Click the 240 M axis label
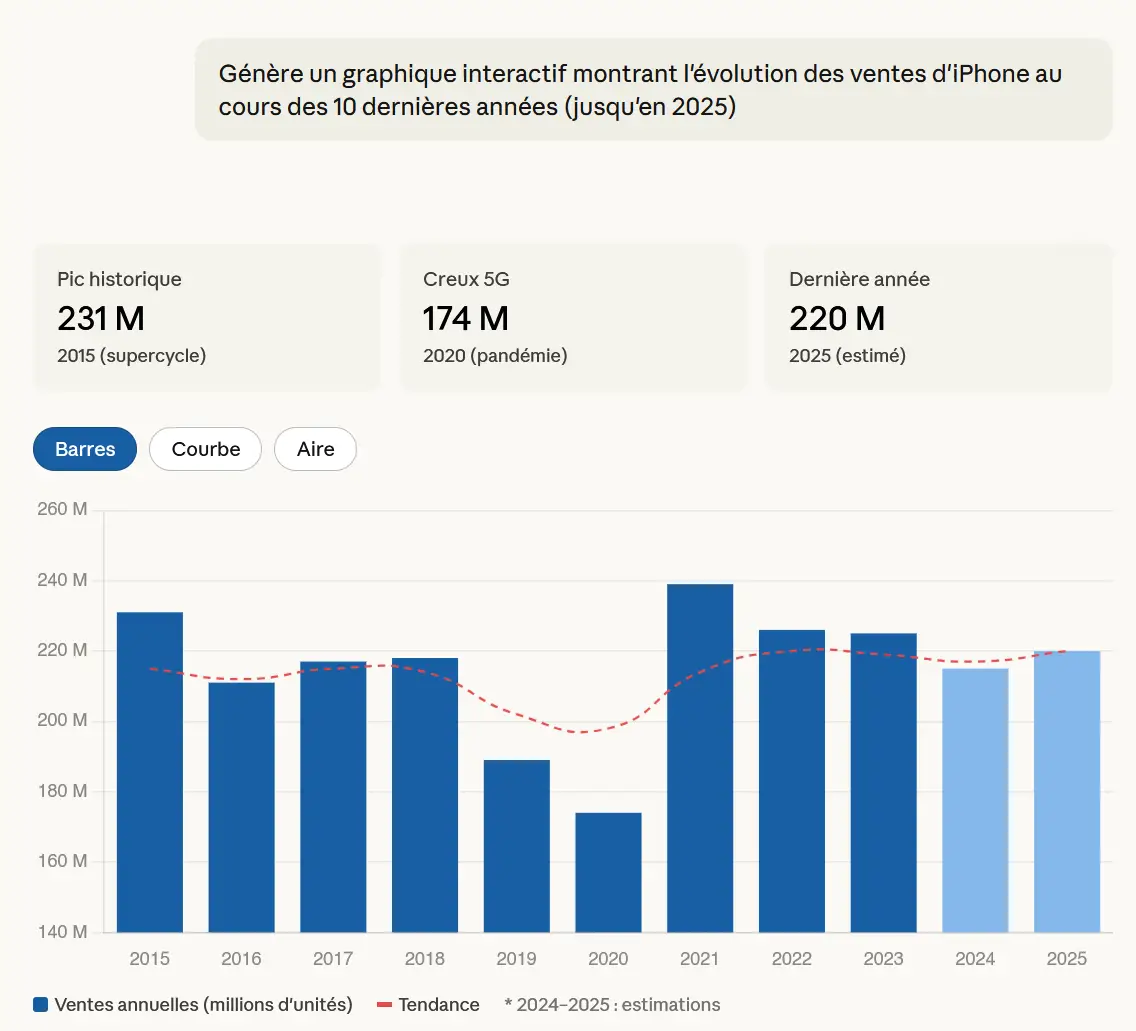 pos(62,580)
